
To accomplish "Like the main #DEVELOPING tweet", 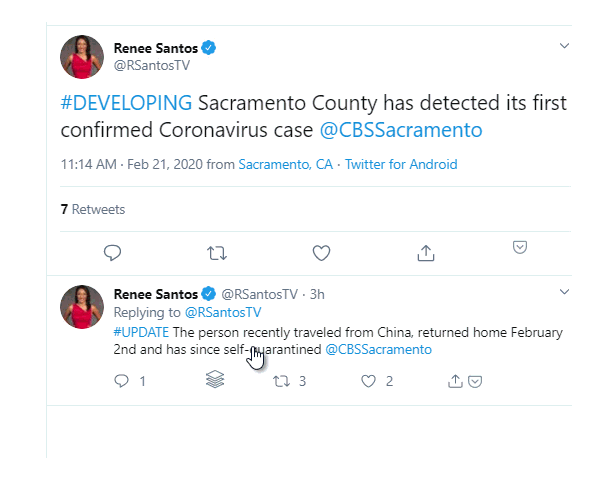I will [321, 253].
